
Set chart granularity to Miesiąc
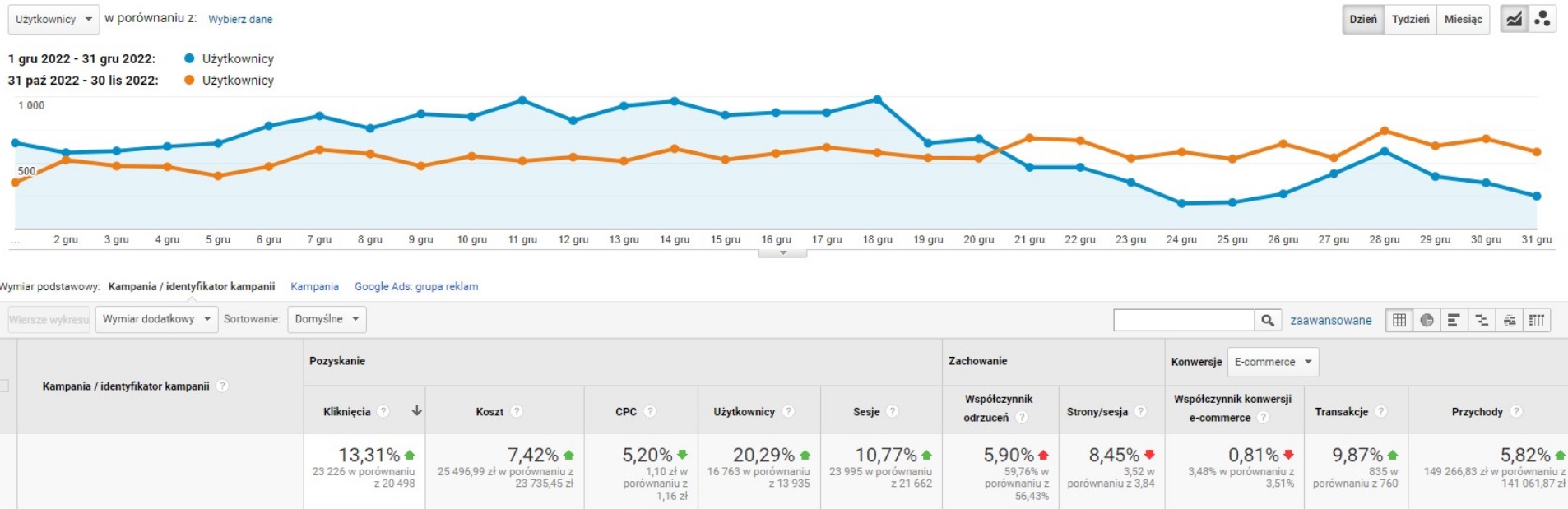point(1463,19)
